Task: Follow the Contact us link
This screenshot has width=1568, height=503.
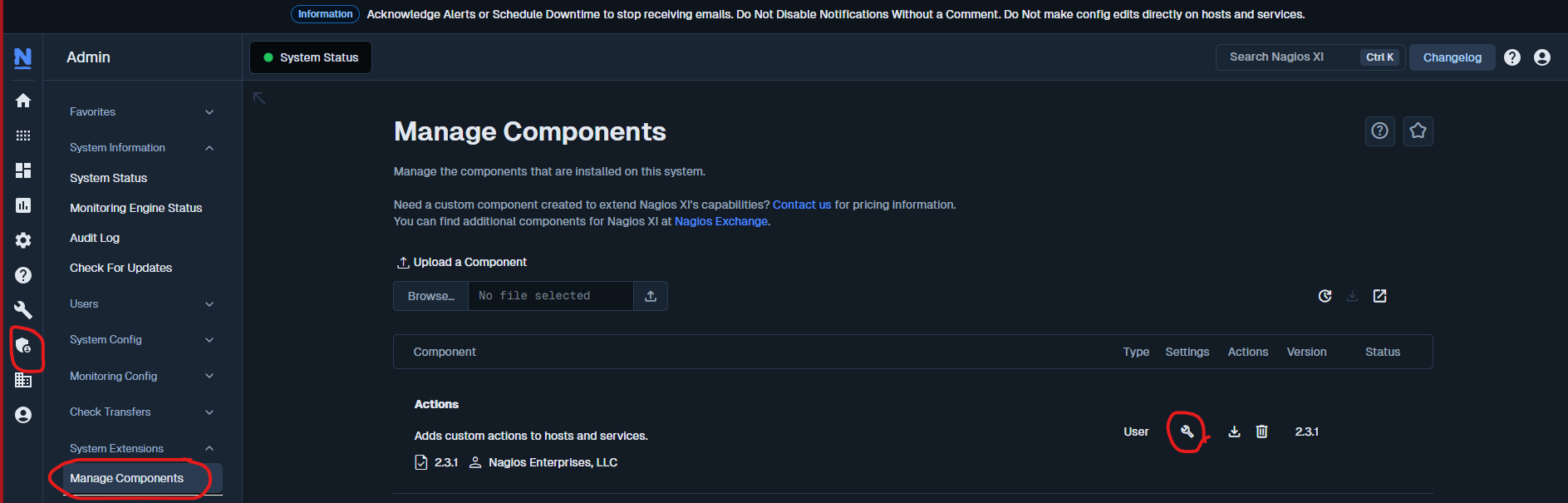Action: coord(801,205)
